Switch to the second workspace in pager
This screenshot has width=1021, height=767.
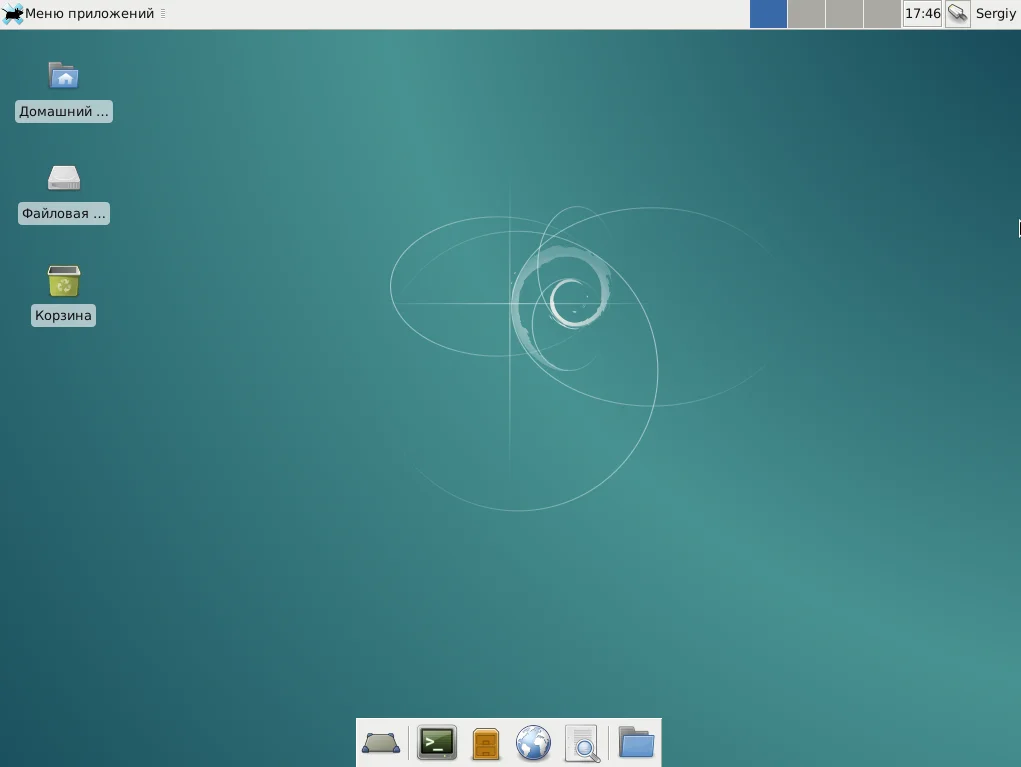coord(806,14)
